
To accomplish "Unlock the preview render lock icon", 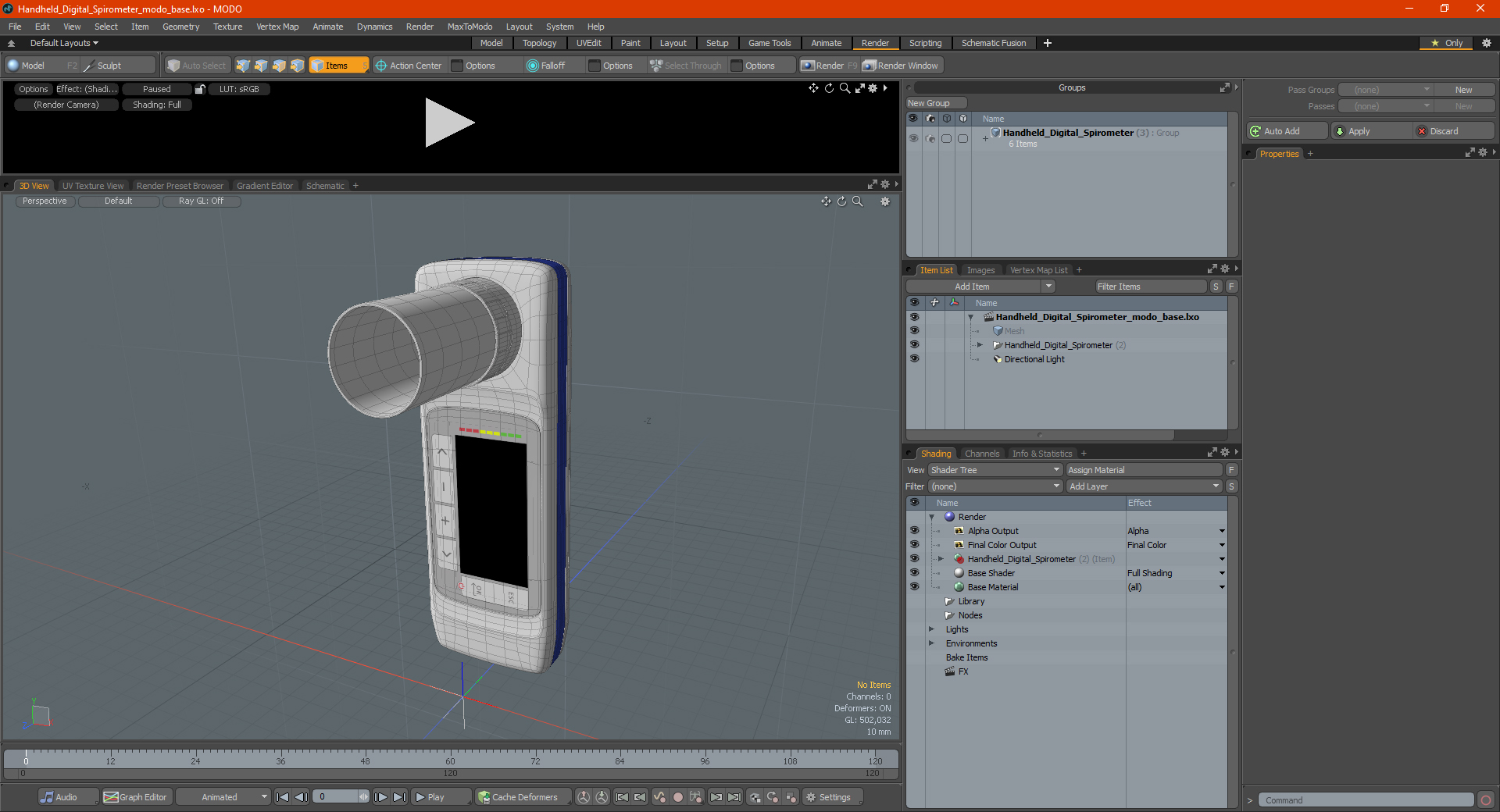I will pos(200,89).
